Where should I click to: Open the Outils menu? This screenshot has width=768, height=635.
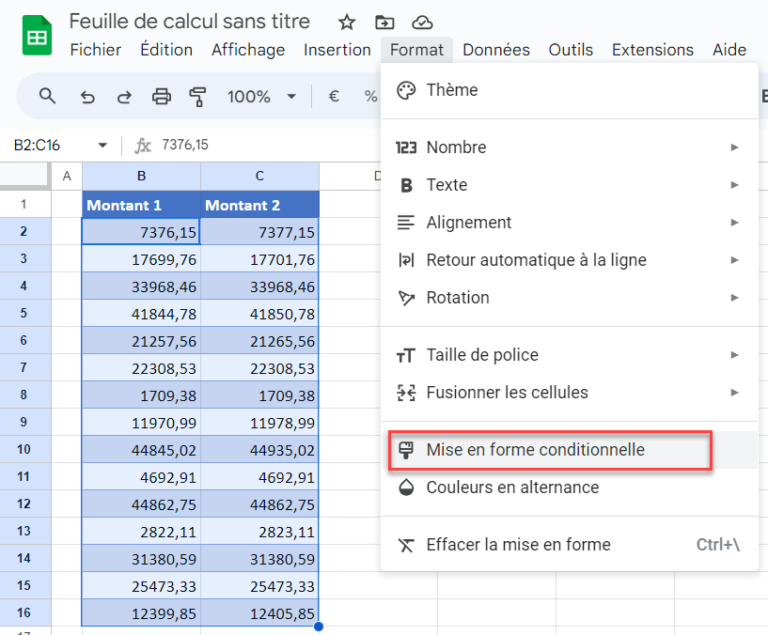tap(571, 50)
